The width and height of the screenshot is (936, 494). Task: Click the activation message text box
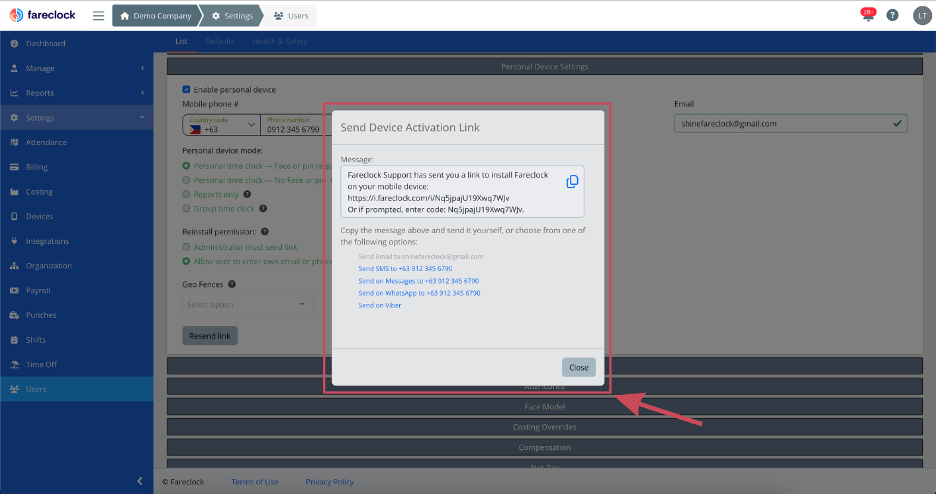tap(462, 192)
